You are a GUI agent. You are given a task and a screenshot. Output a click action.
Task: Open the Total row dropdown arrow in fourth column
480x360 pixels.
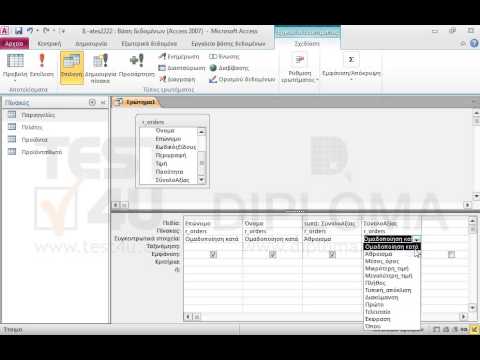417,239
